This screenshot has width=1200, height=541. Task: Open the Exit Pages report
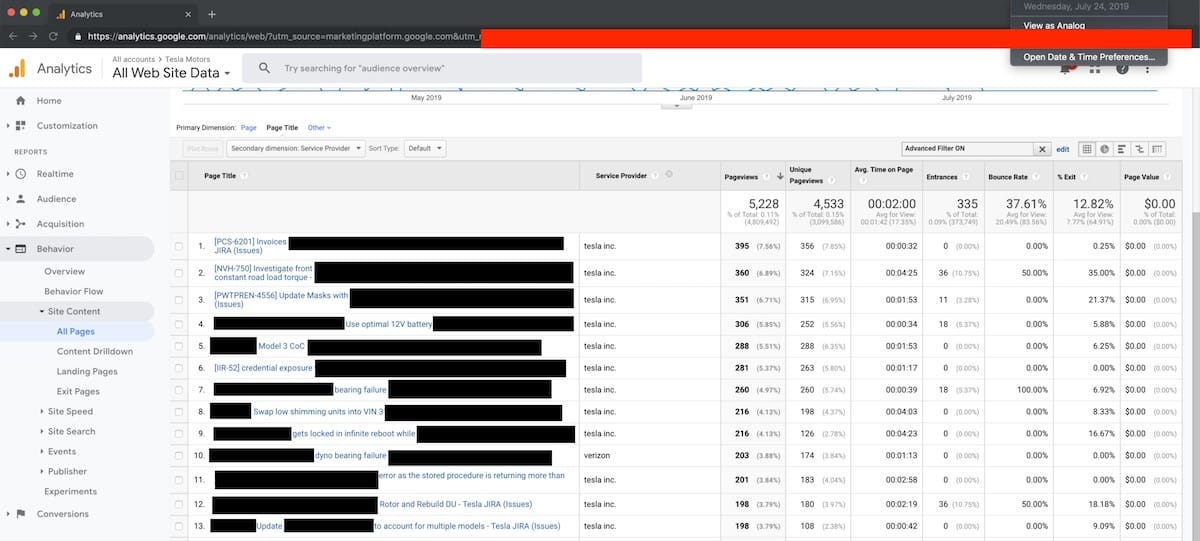78,392
